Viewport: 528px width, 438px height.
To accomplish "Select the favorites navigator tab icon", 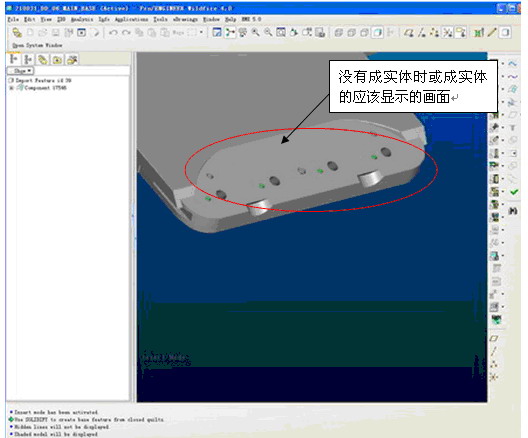I will 72,59.
